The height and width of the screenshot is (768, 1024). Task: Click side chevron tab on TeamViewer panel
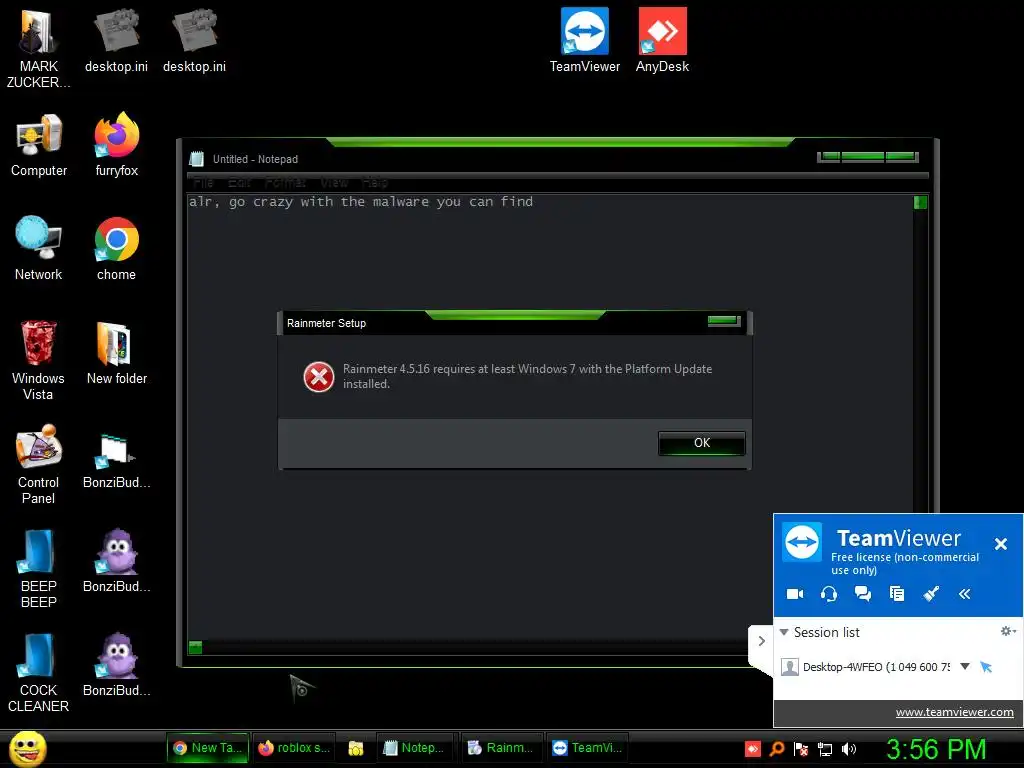pos(761,641)
